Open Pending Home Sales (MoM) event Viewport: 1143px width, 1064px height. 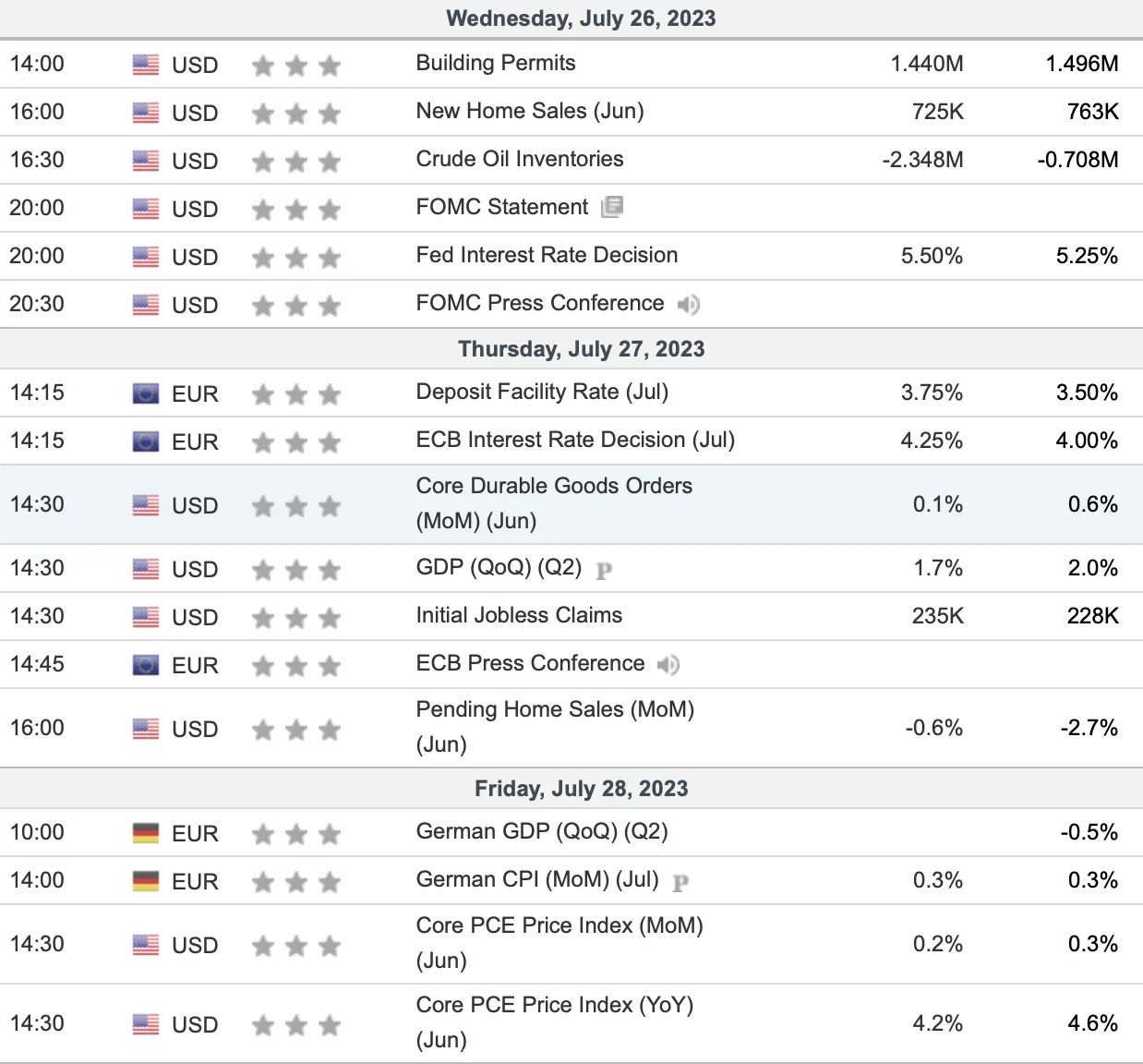tap(555, 727)
